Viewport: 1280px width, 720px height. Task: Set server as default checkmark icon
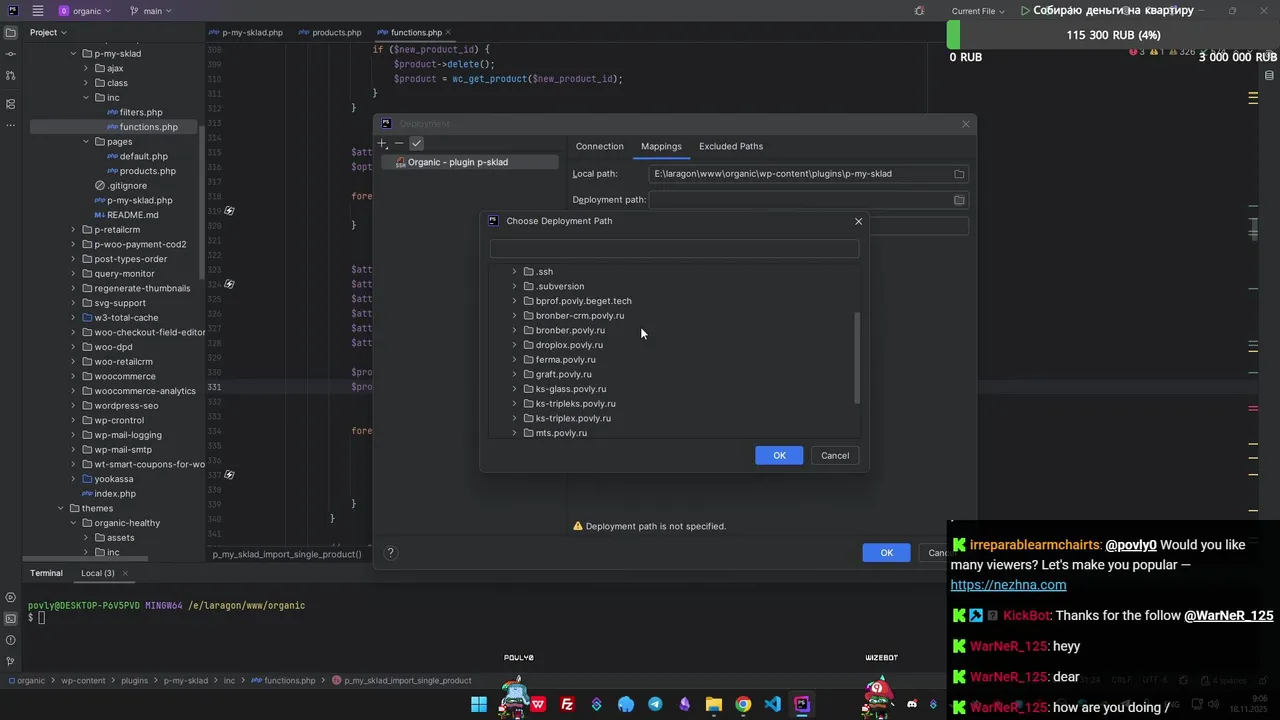coord(417,143)
